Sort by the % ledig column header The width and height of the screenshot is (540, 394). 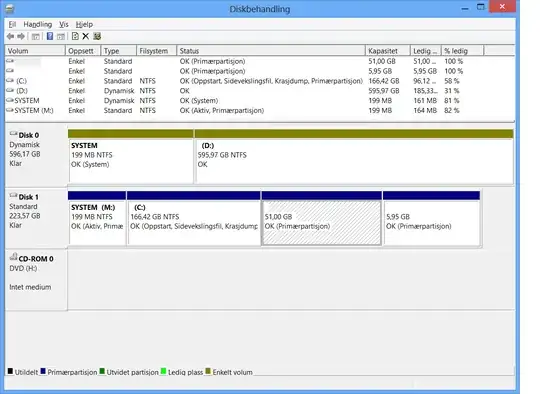click(x=463, y=51)
